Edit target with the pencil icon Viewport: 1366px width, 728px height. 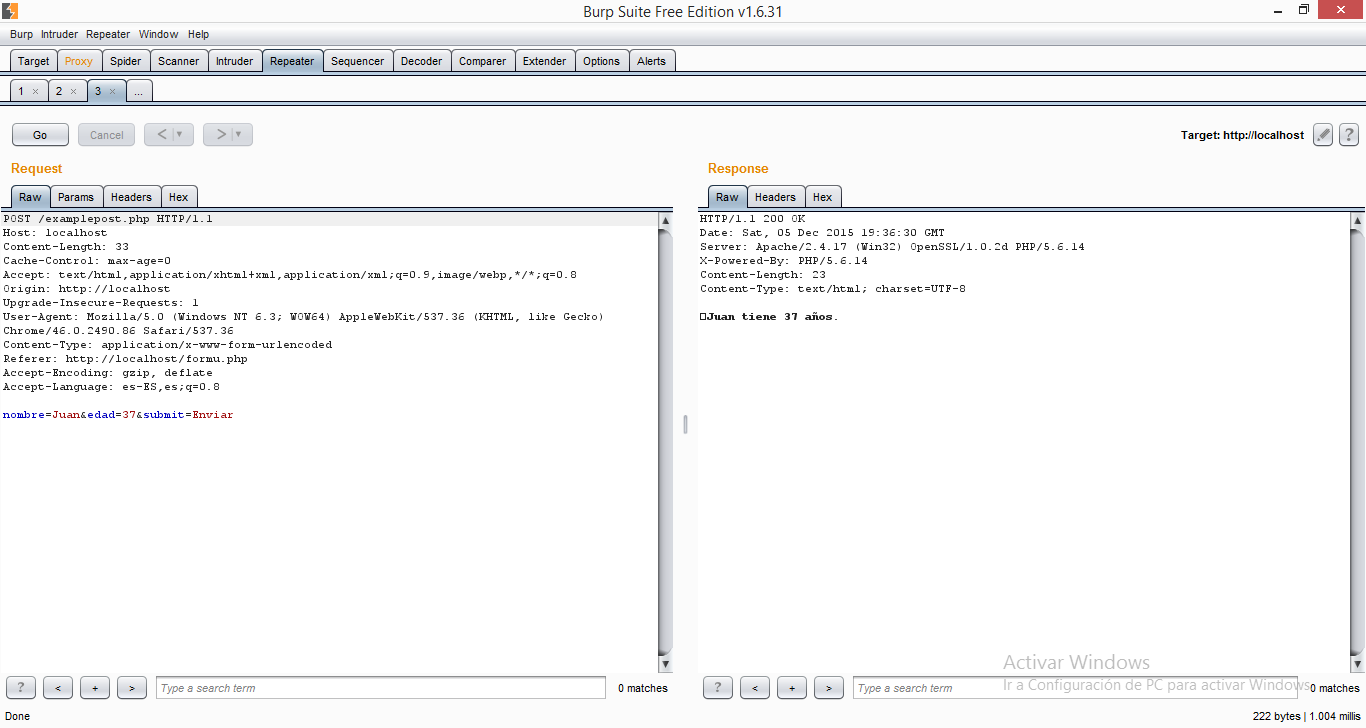(x=1323, y=135)
